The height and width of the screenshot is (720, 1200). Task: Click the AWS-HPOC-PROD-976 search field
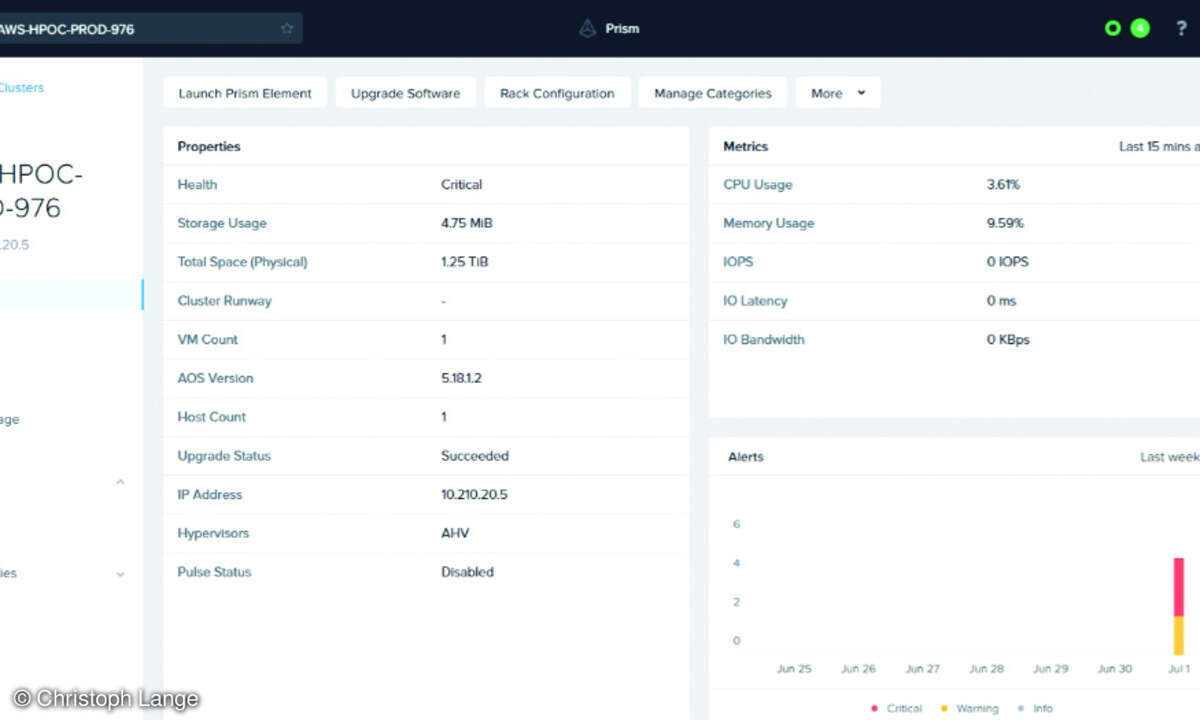pyautogui.click(x=150, y=29)
